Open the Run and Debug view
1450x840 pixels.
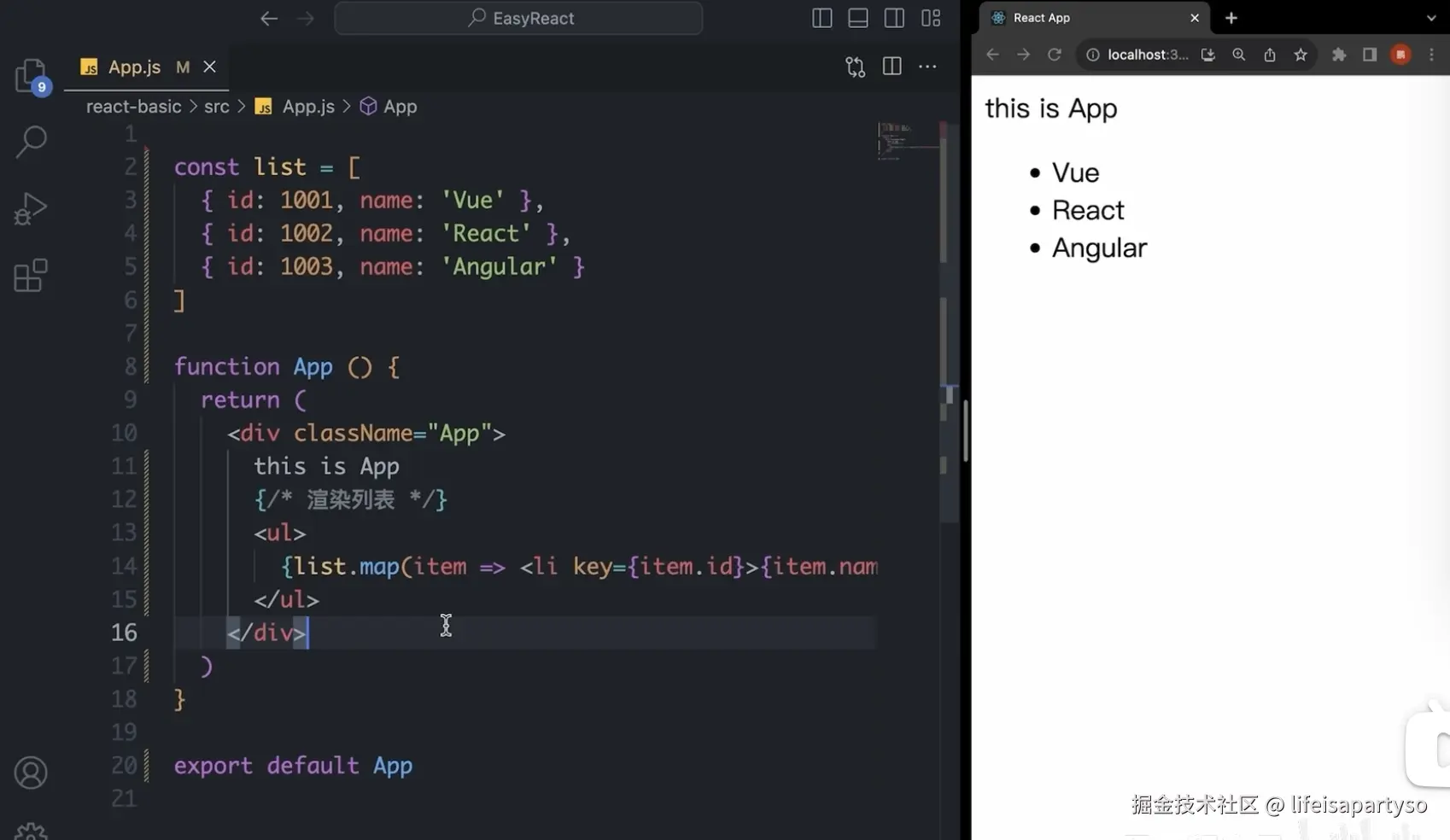pyautogui.click(x=31, y=208)
